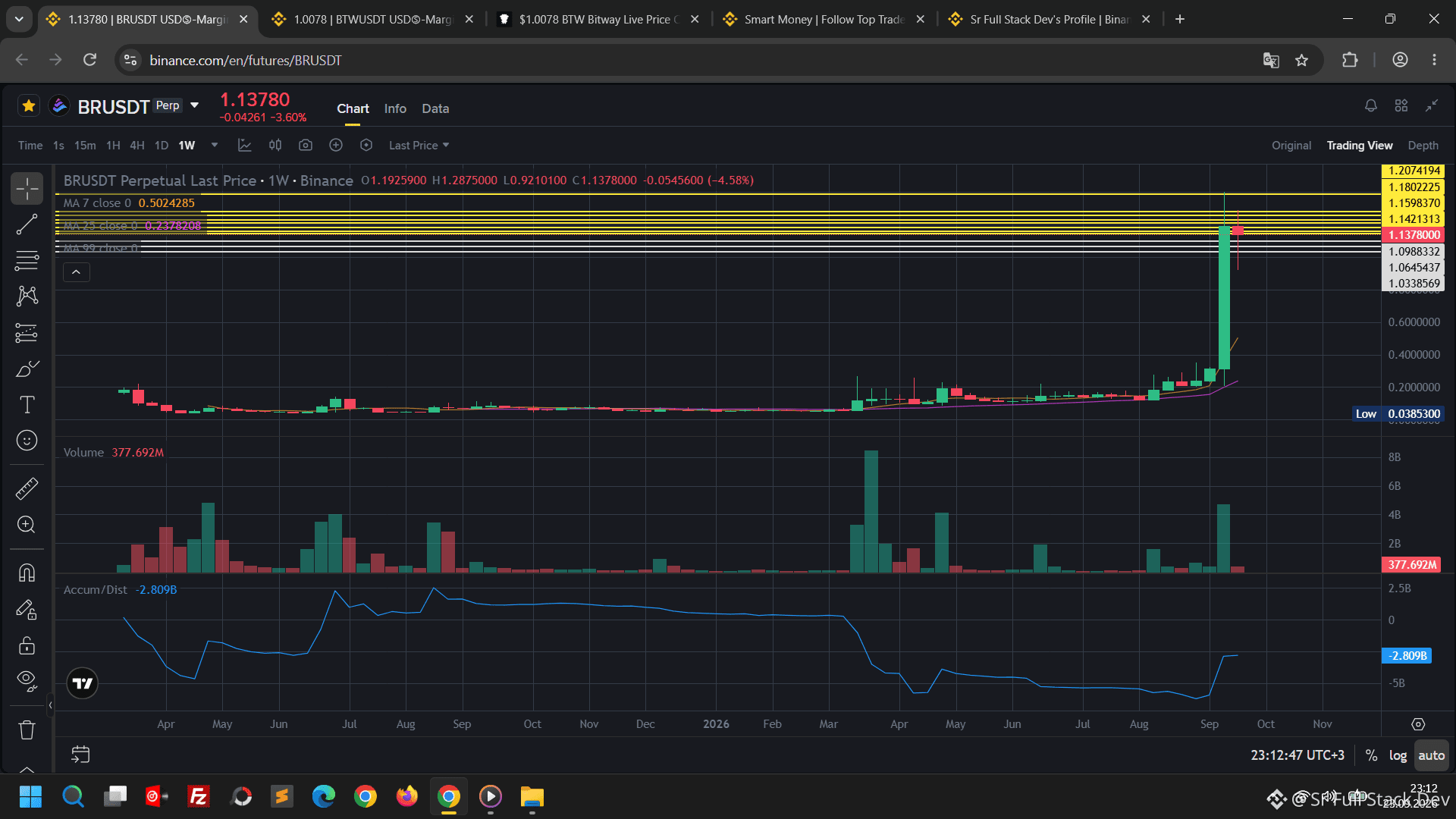1456x819 pixels.
Task: Toggle log scale on chart
Action: (x=1398, y=755)
